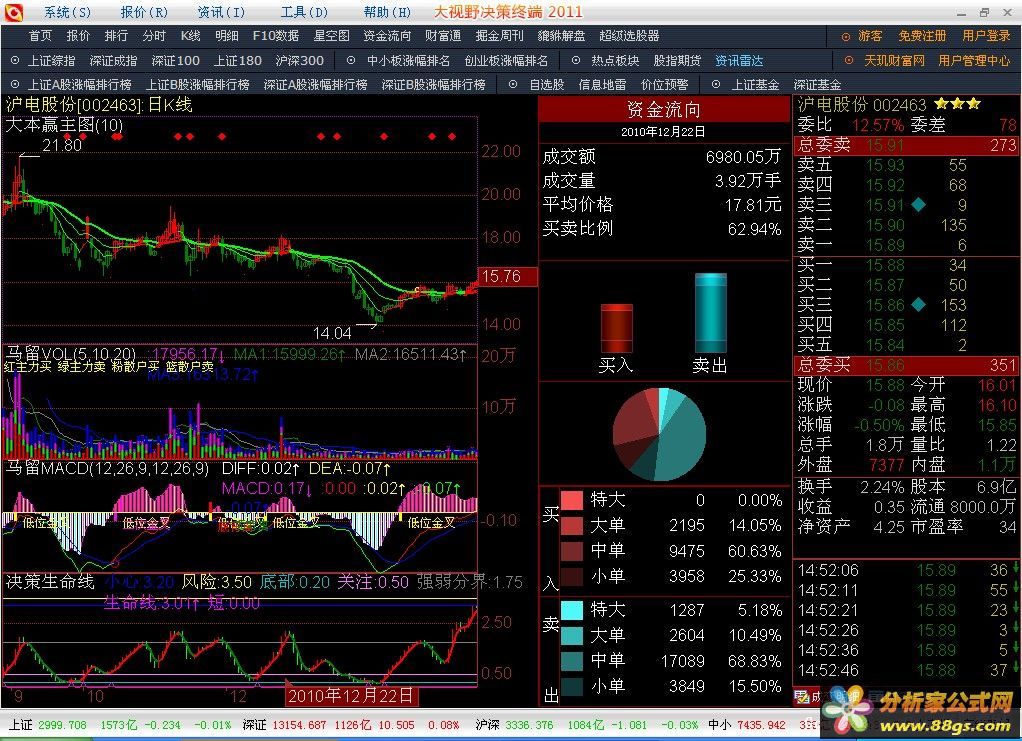The image size is (1022, 741).
Task: Open 创业板涨幅排名
Action: click(506, 61)
